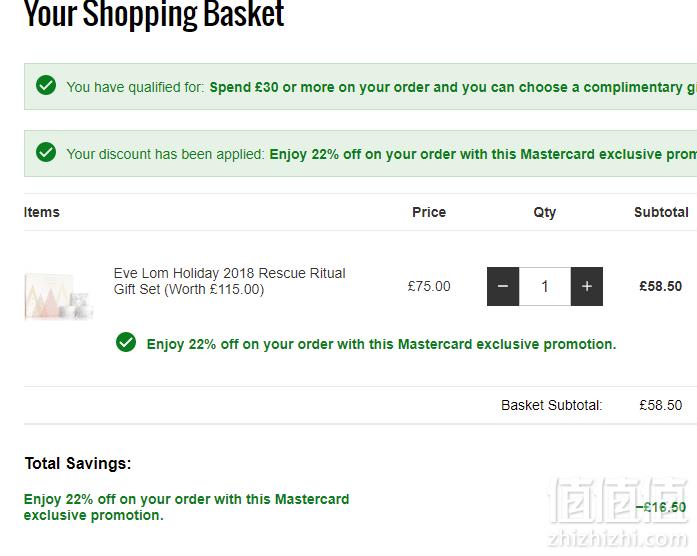The height and width of the screenshot is (556, 697).
Task: Click the Mastercard exclusive promo banner text
Action: tap(483, 154)
